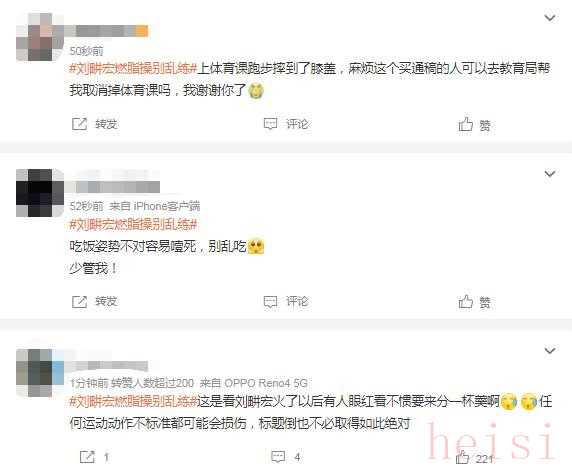Open the chevron menu on second post
Image resolution: width=572 pixels, height=472 pixels.
550,174
